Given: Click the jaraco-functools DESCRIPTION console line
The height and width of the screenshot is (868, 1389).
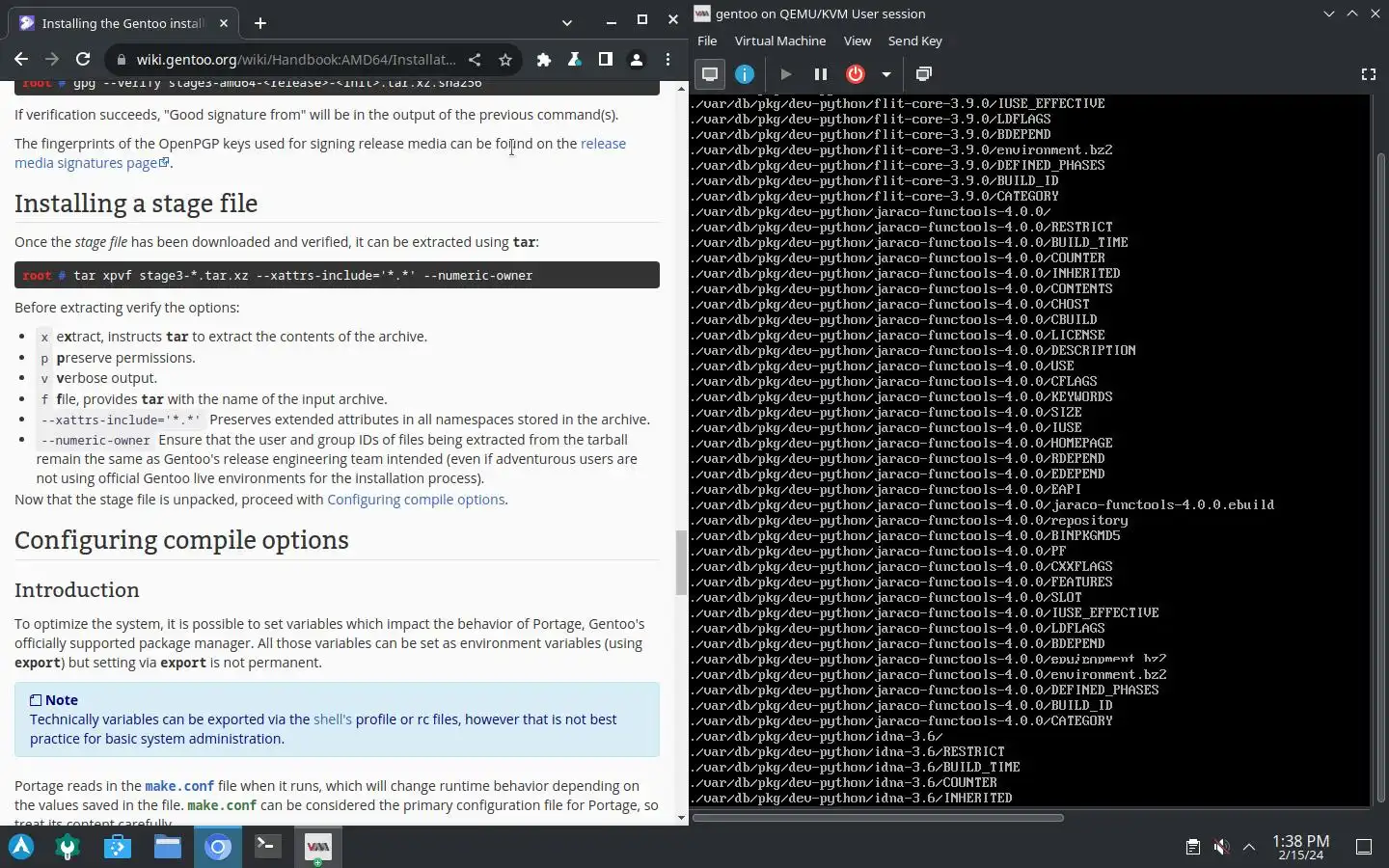Looking at the screenshot, I should (x=914, y=350).
